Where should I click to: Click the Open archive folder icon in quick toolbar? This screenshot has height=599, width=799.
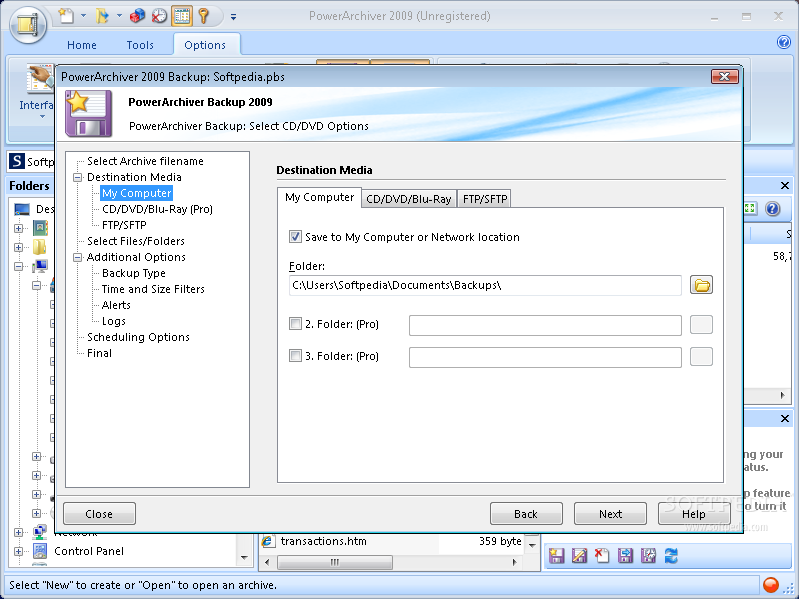point(102,16)
